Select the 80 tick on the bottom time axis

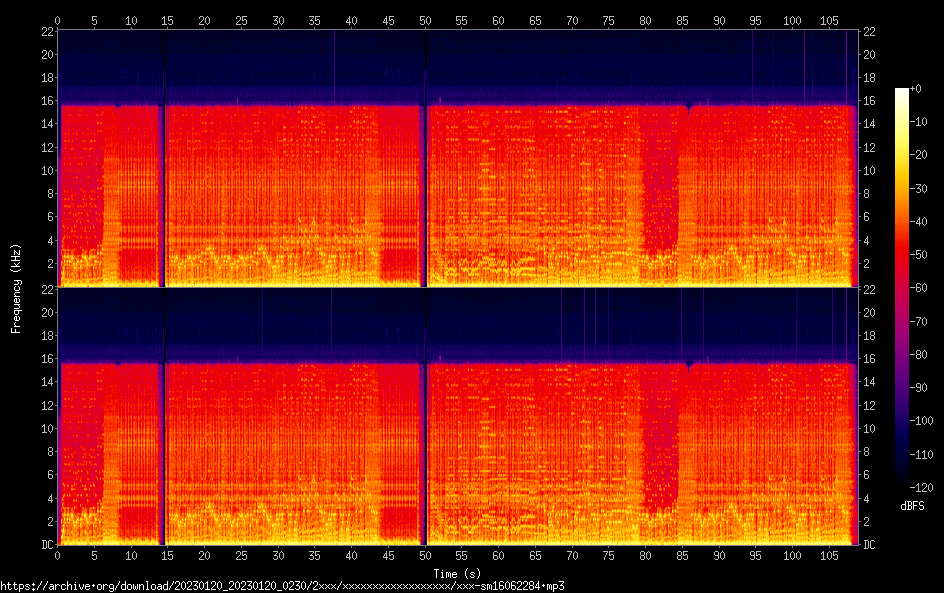645,556
